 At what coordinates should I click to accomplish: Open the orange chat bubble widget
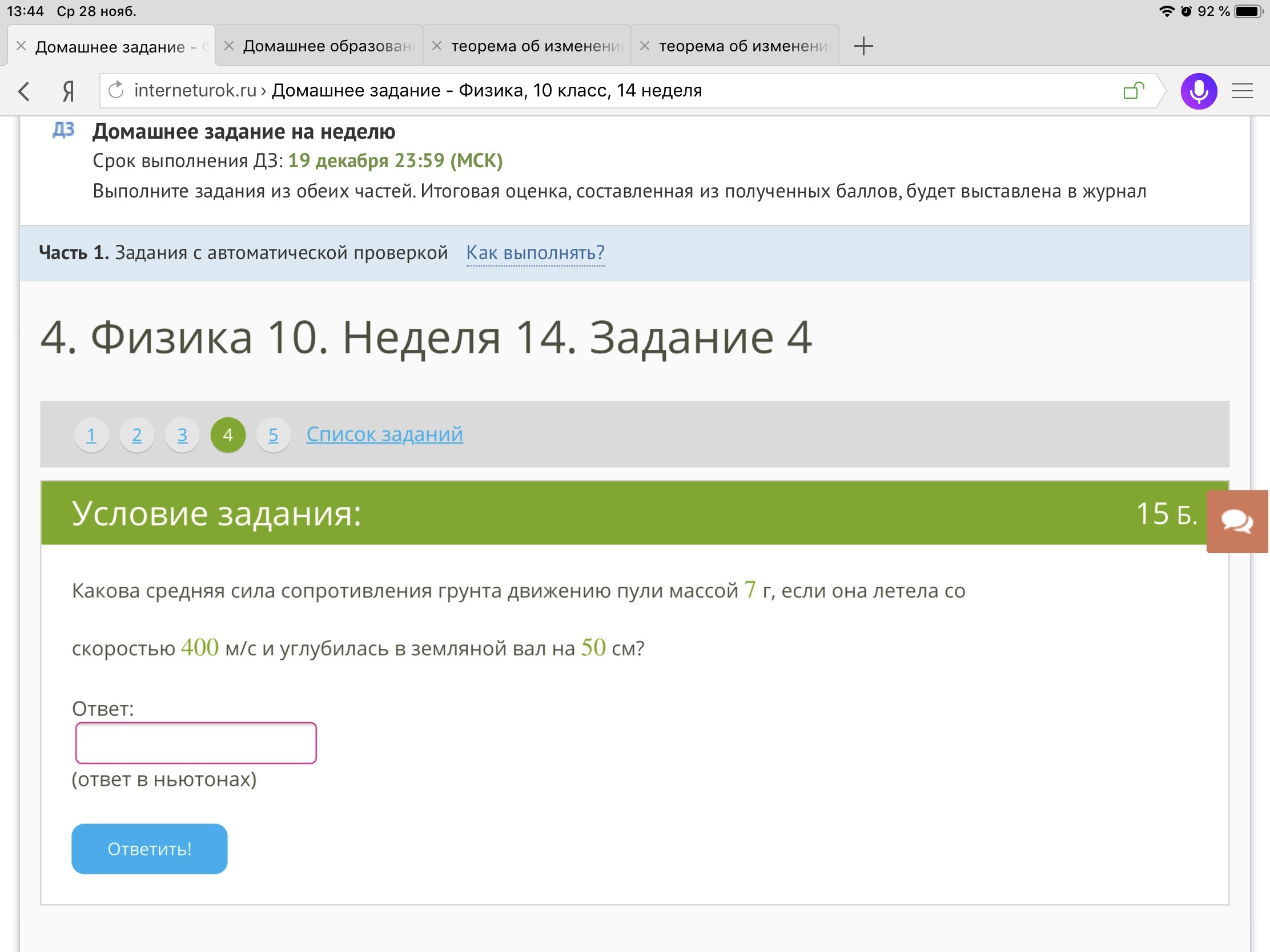pos(1237,521)
